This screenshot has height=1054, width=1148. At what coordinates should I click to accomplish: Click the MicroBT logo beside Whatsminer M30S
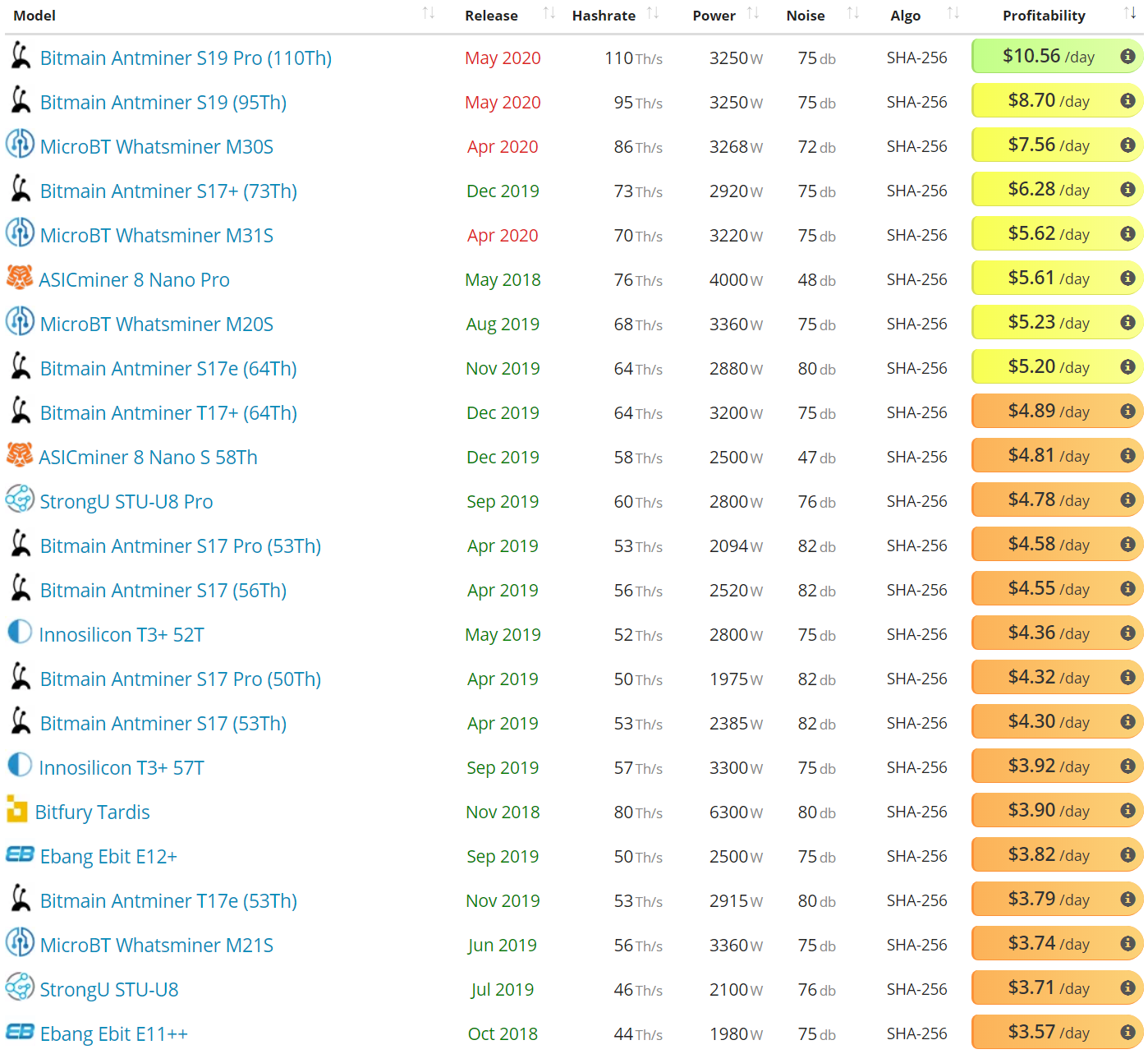(x=21, y=144)
